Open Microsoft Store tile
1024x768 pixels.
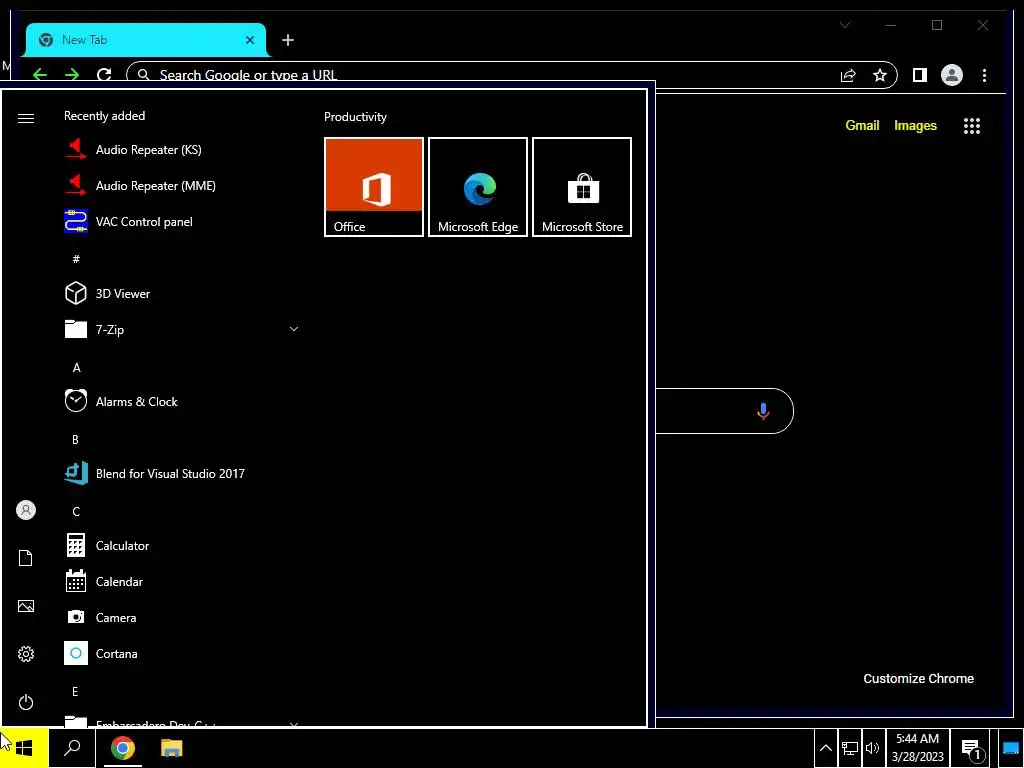(582, 187)
